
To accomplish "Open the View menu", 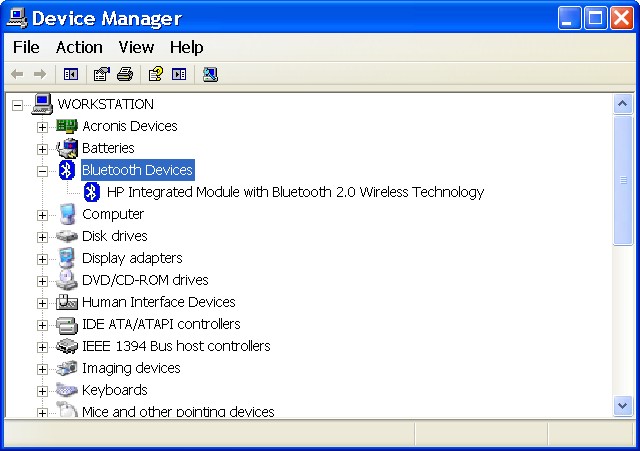I will coord(136,47).
